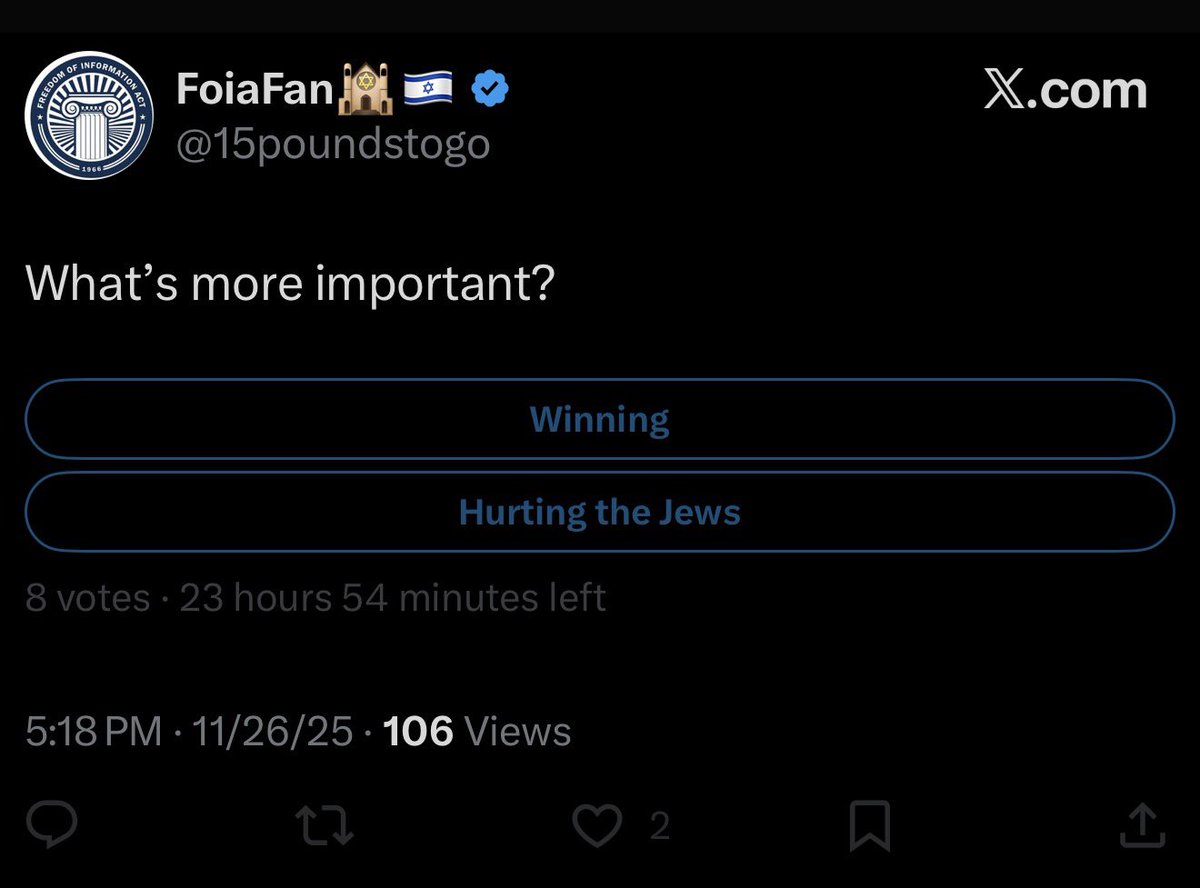Click the Israel flag emoji
Viewport: 1200px width, 888px height.
428,91
